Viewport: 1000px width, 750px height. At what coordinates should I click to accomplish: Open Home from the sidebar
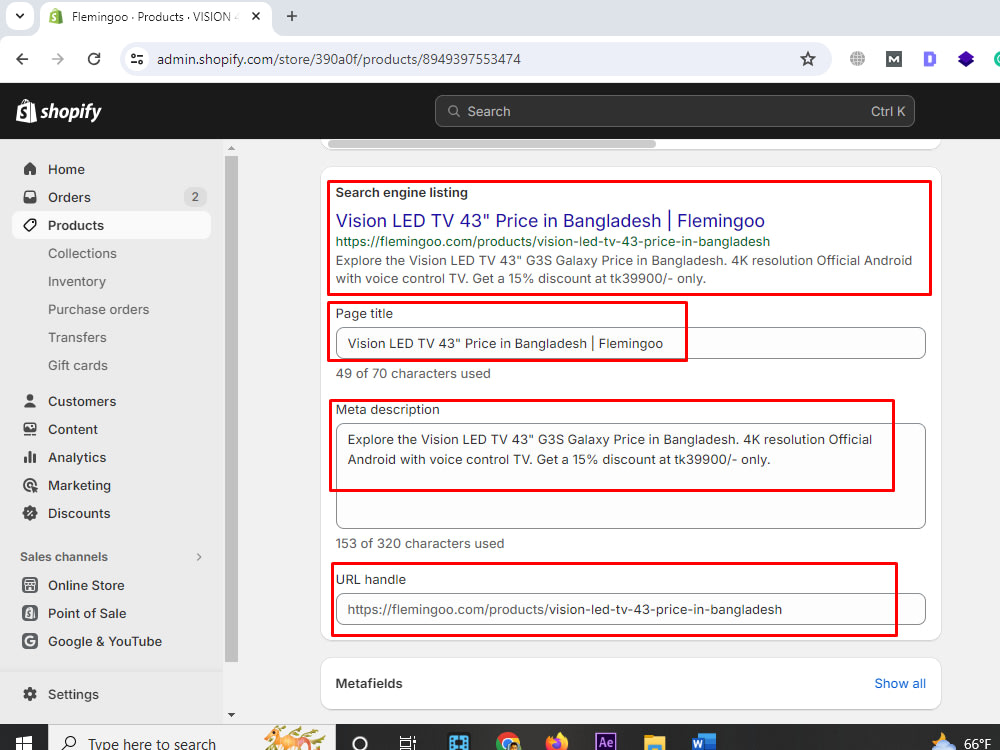click(66, 169)
